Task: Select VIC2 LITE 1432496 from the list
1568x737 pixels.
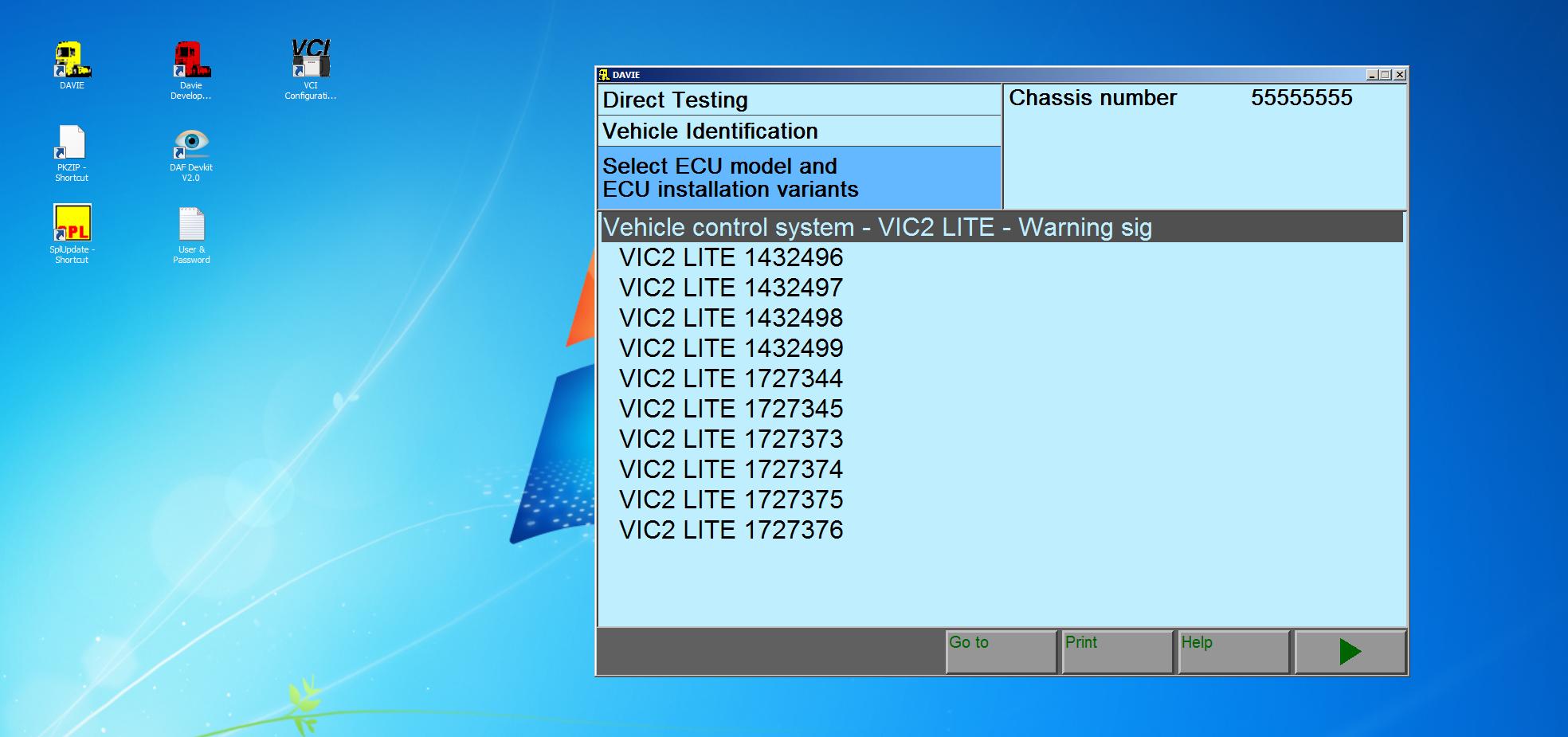Action: tap(734, 257)
